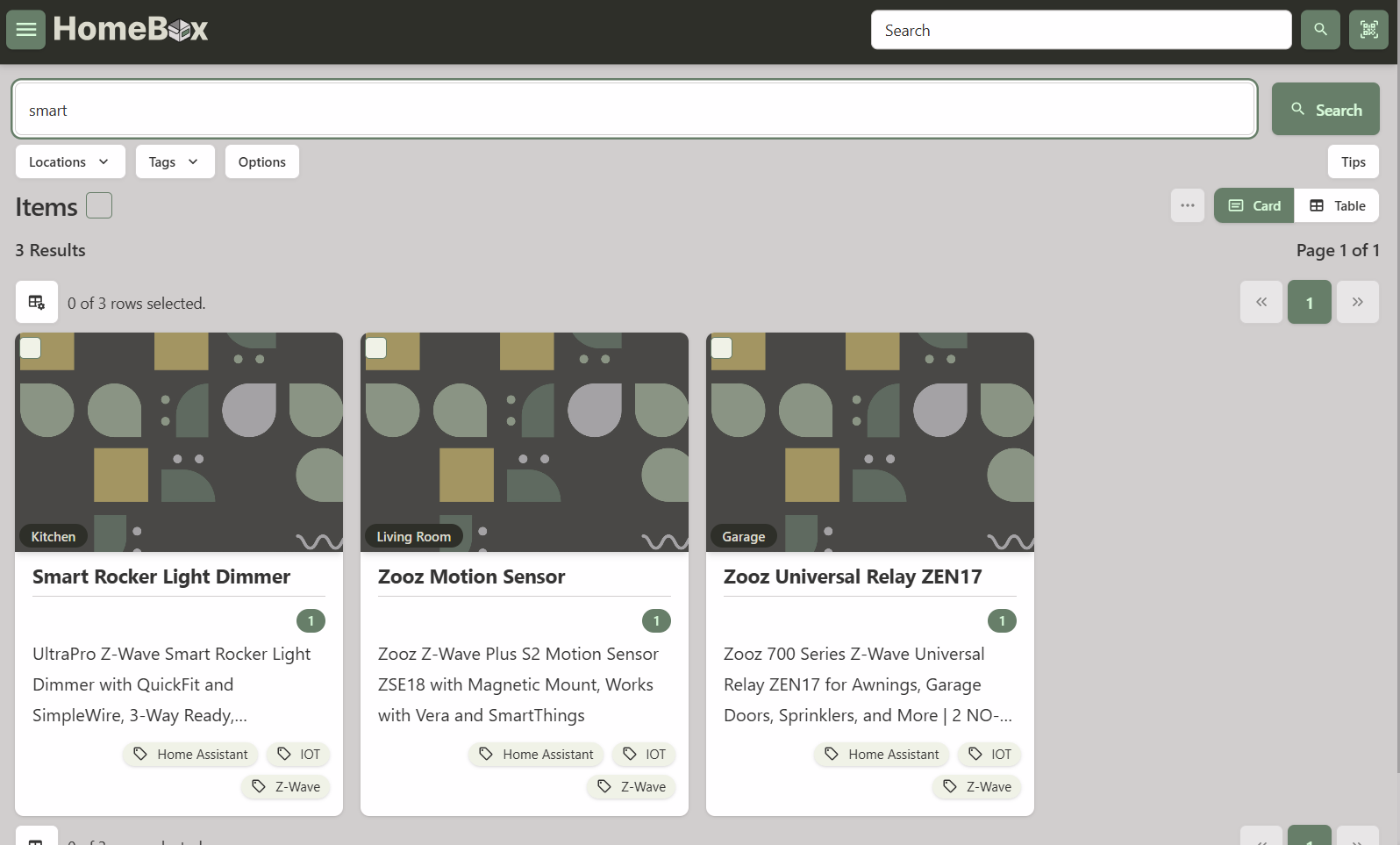Click the 'Page 1 of 1' text

(x=1338, y=250)
